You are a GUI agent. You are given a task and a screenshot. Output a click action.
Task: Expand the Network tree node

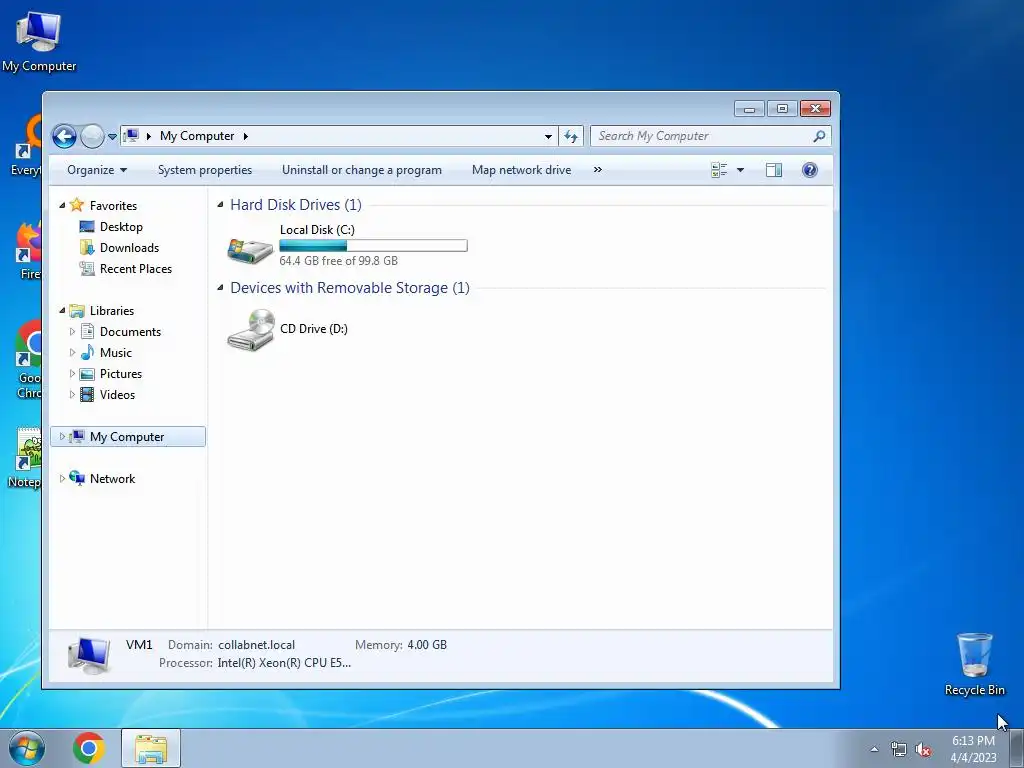pyautogui.click(x=62, y=479)
